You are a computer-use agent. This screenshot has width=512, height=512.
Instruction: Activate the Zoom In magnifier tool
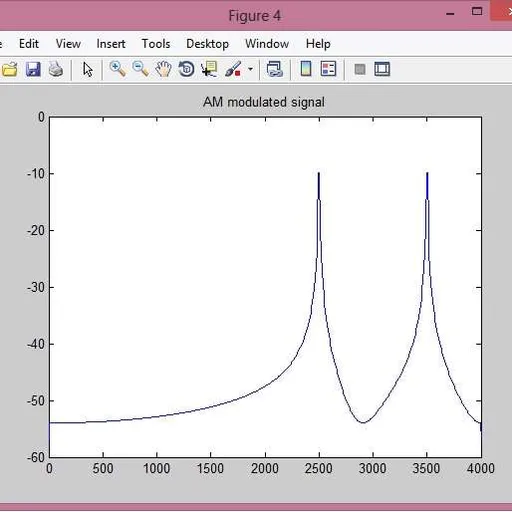[x=118, y=69]
